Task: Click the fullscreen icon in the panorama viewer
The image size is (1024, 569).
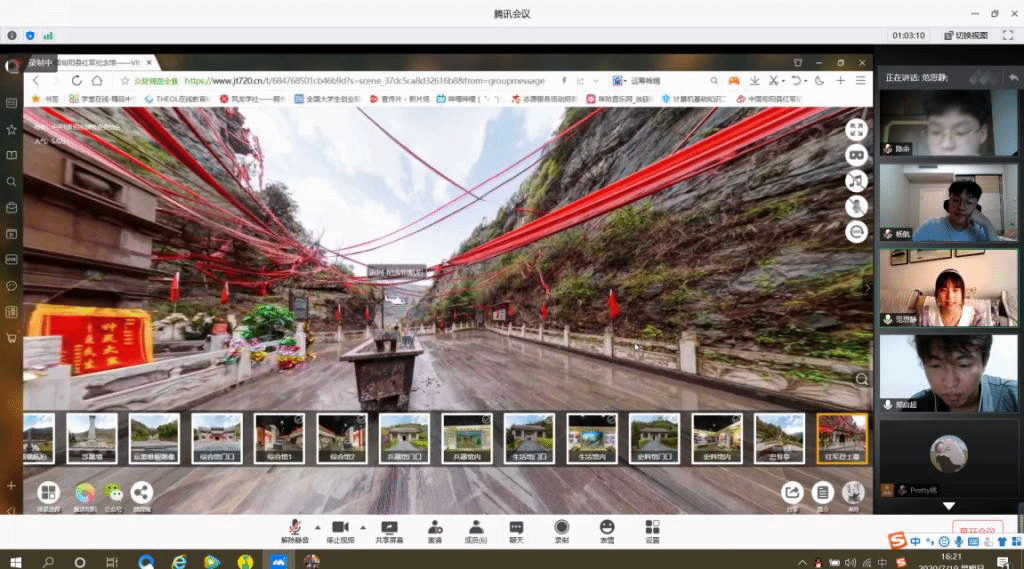Action: pyautogui.click(x=856, y=129)
